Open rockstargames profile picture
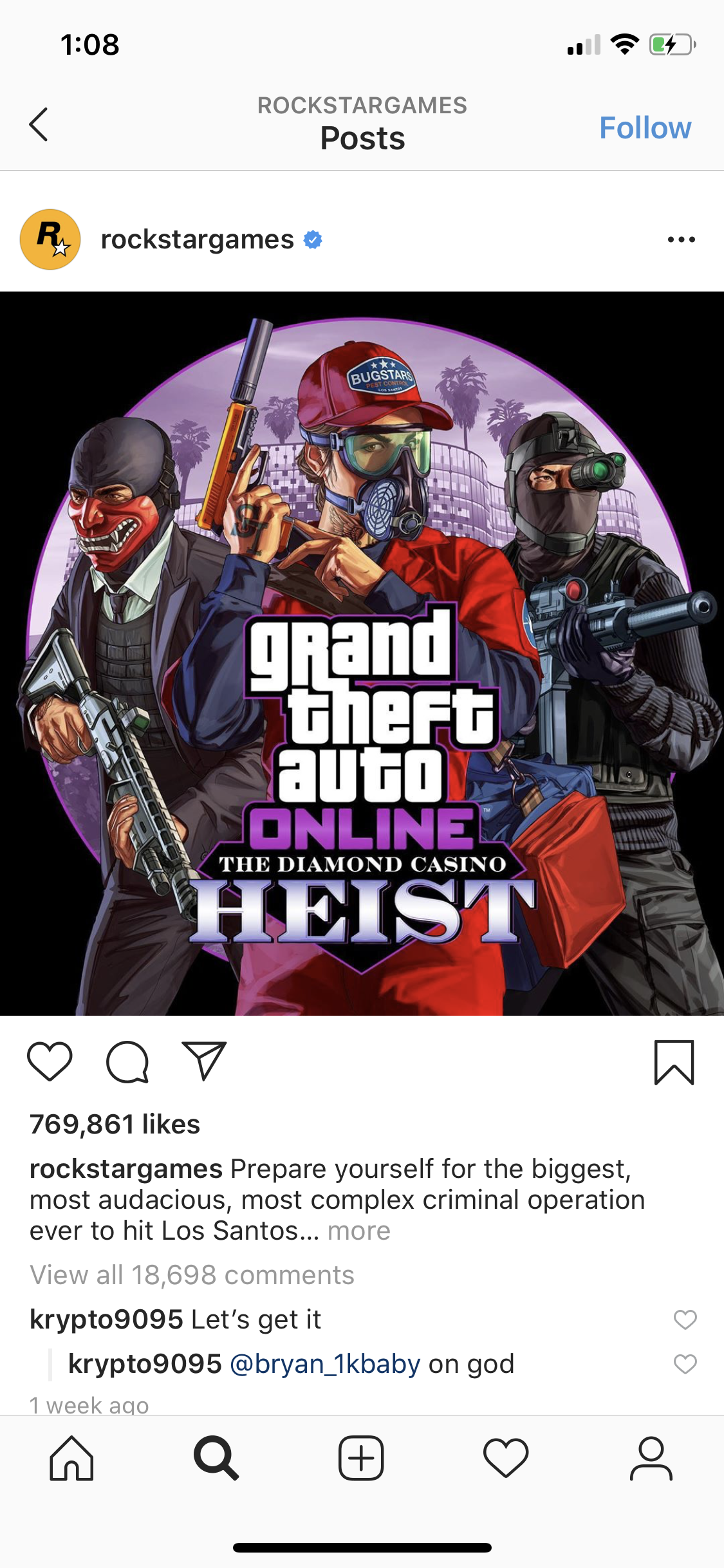This screenshot has width=724, height=1568. click(x=50, y=239)
